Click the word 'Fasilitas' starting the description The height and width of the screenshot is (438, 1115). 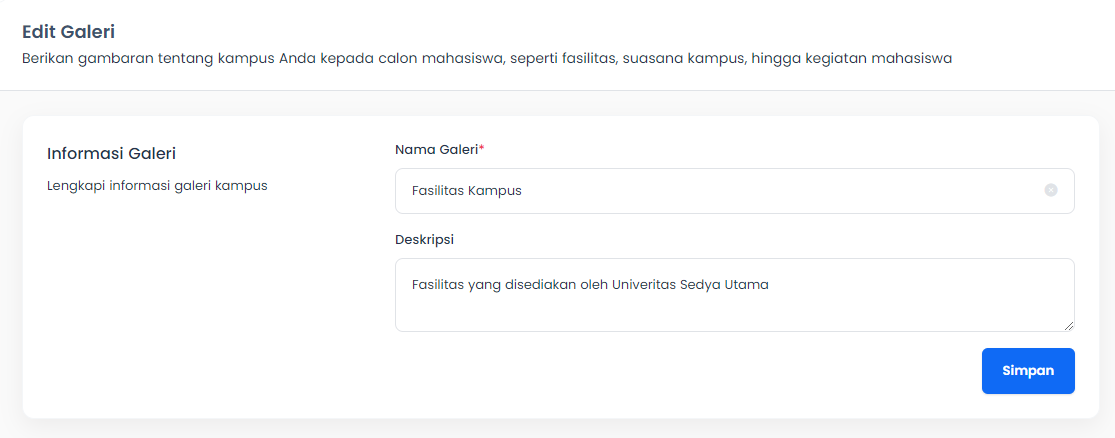click(437, 285)
